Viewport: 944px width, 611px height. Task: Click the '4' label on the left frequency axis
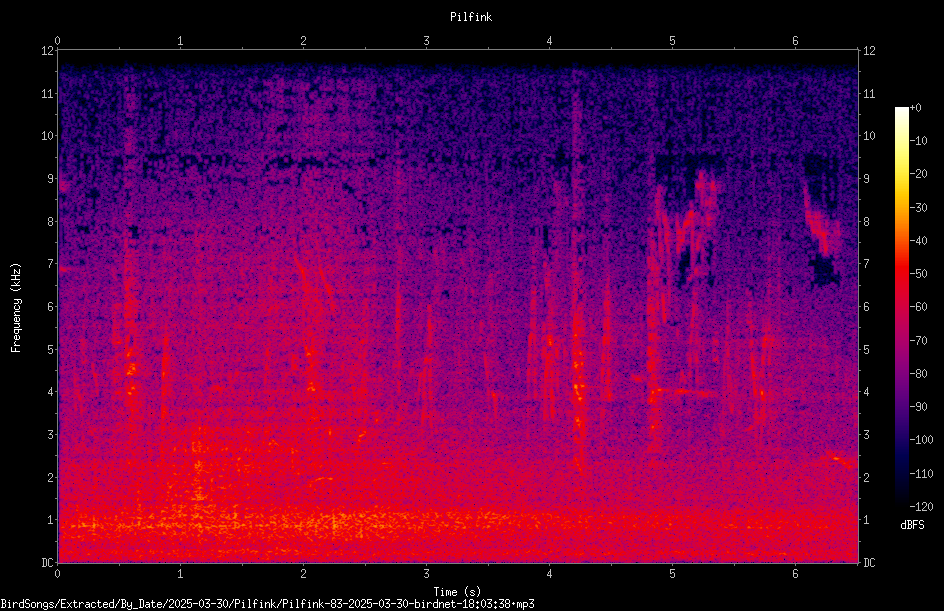(51, 392)
